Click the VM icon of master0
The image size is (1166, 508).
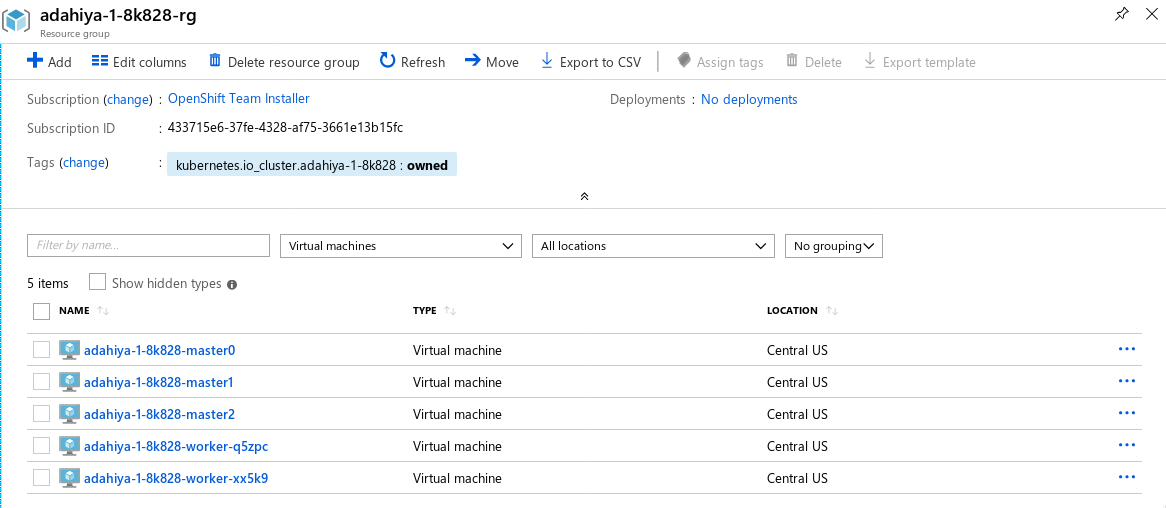pyautogui.click(x=69, y=350)
